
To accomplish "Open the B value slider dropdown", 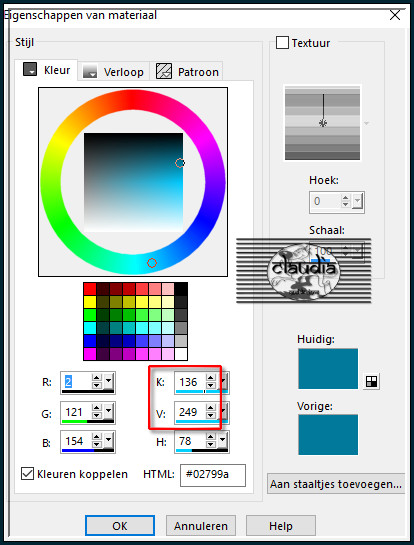I will [108, 440].
